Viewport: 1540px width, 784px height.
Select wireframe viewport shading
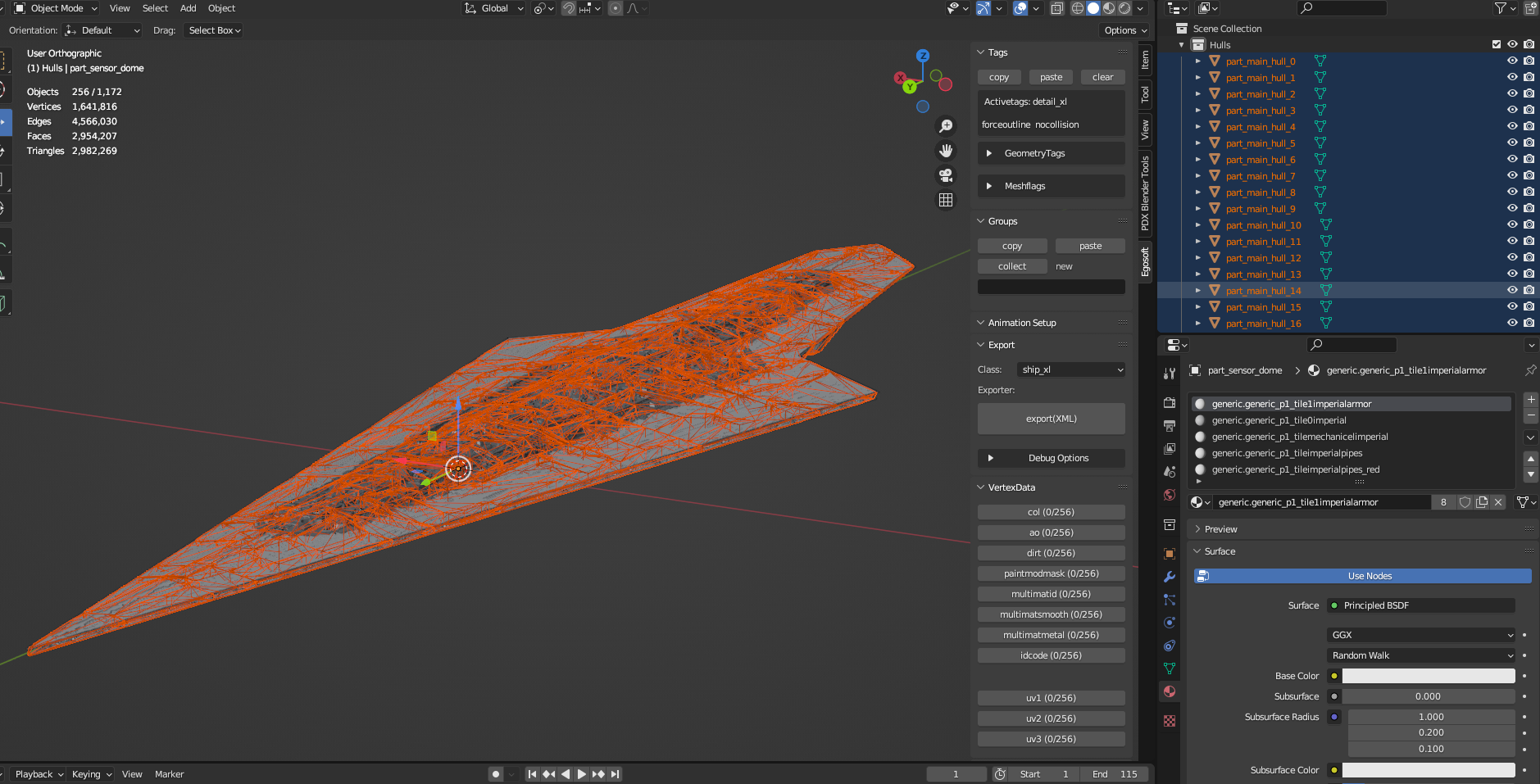(x=1078, y=8)
